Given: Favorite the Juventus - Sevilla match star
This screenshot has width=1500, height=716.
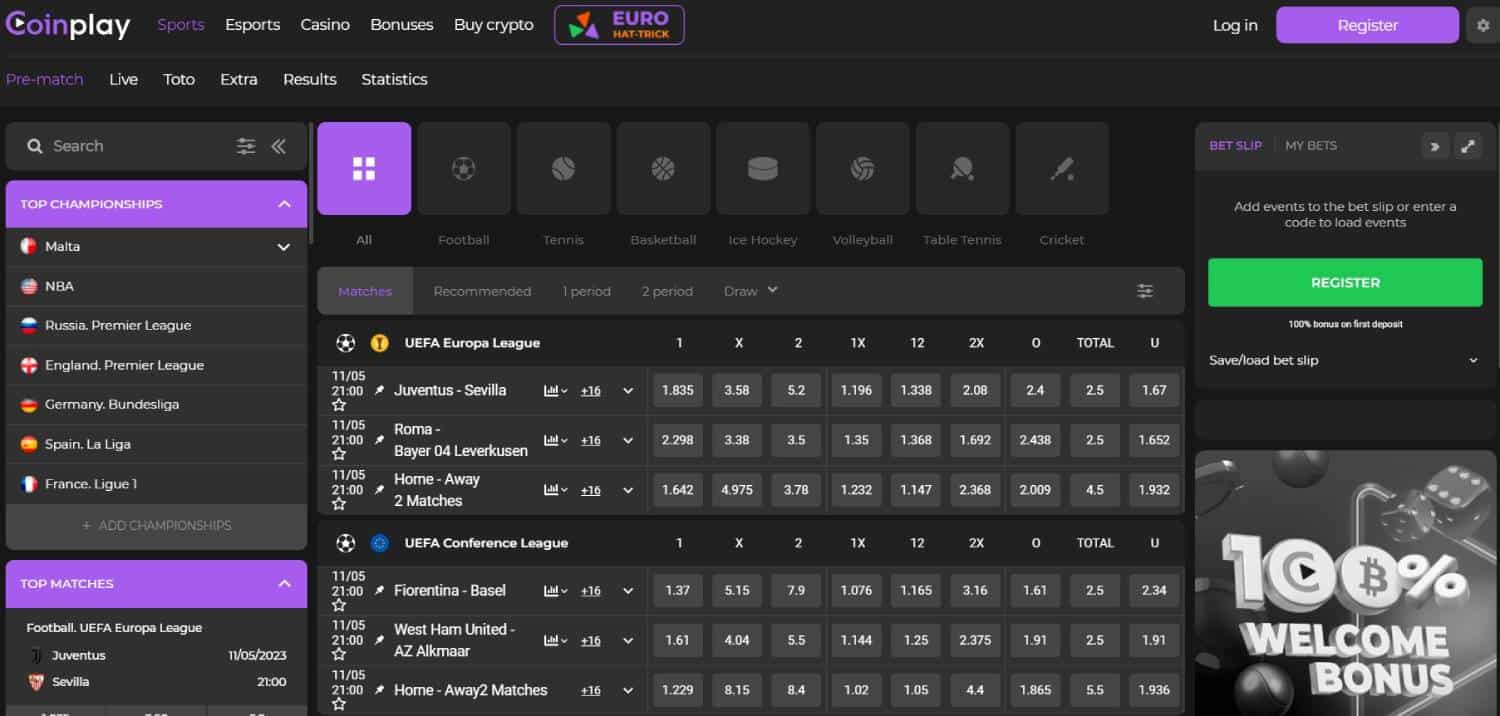Looking at the screenshot, I should point(339,406).
